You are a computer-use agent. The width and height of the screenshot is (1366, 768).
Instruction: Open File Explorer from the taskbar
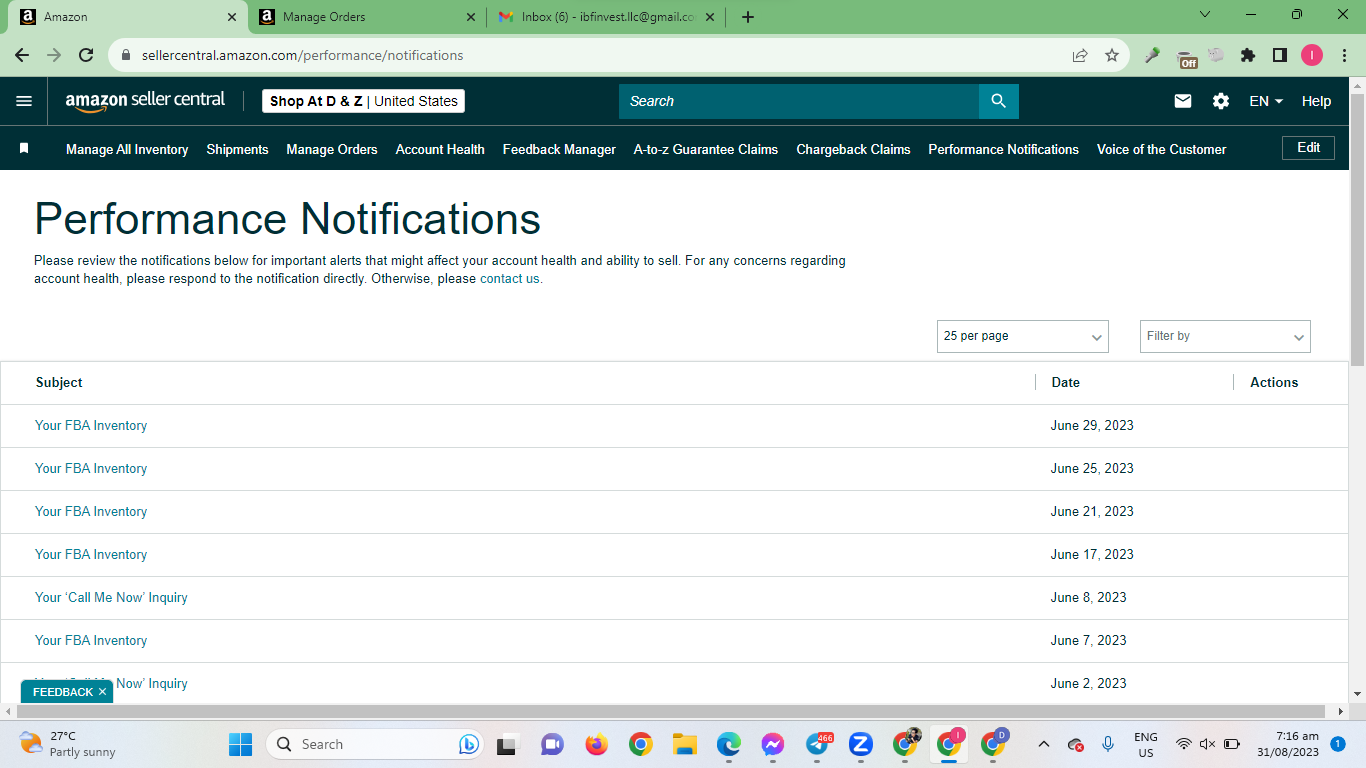click(685, 744)
